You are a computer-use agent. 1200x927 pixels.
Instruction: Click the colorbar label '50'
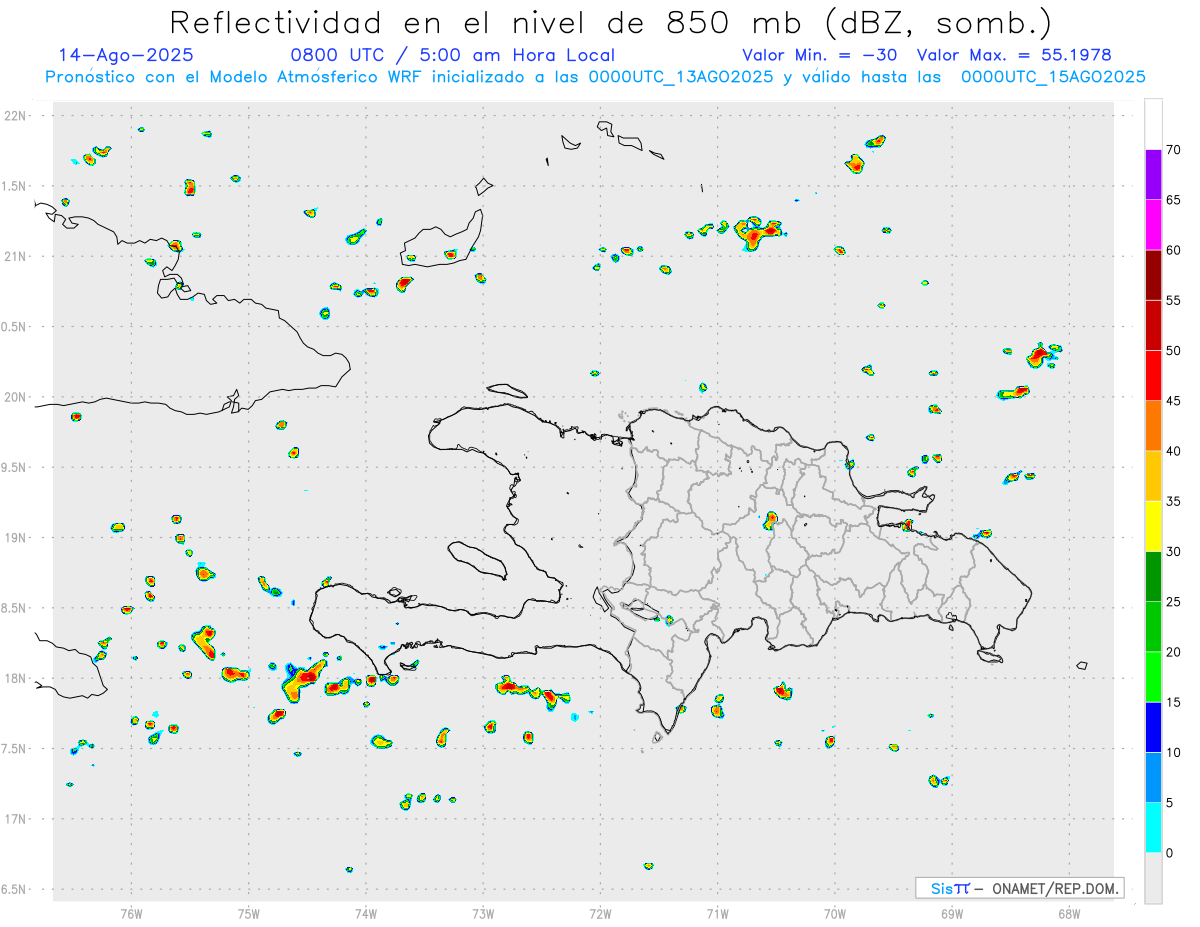(1174, 351)
